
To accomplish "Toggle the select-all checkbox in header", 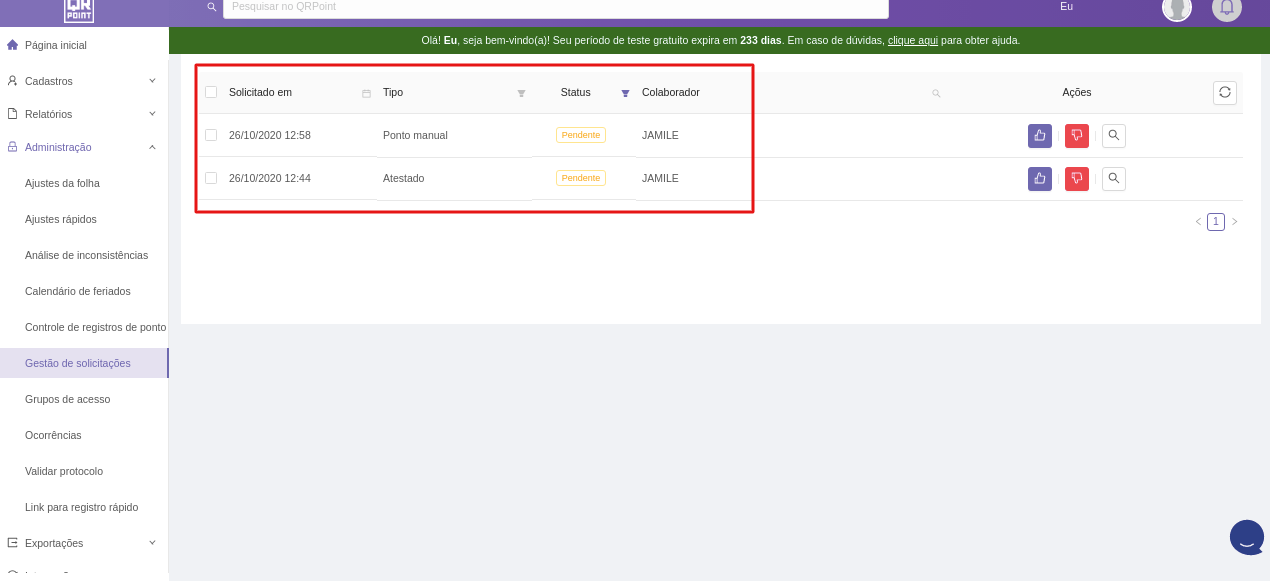I will point(211,92).
